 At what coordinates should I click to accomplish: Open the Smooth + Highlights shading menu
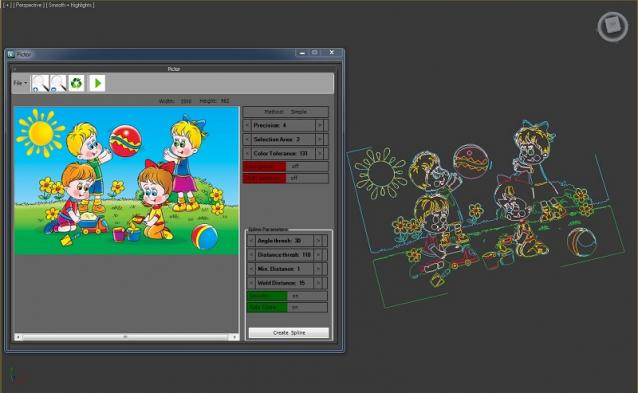tap(71, 5)
